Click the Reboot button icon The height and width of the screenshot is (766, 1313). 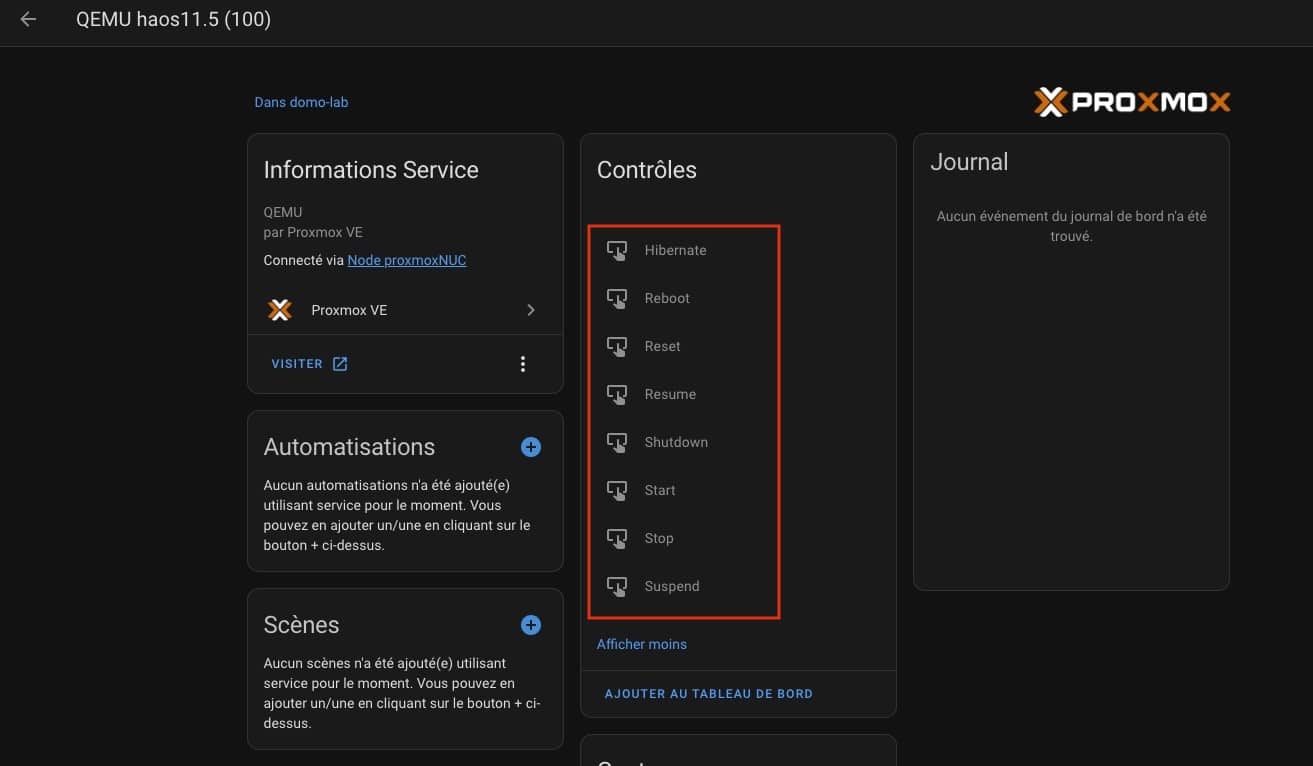pos(617,298)
